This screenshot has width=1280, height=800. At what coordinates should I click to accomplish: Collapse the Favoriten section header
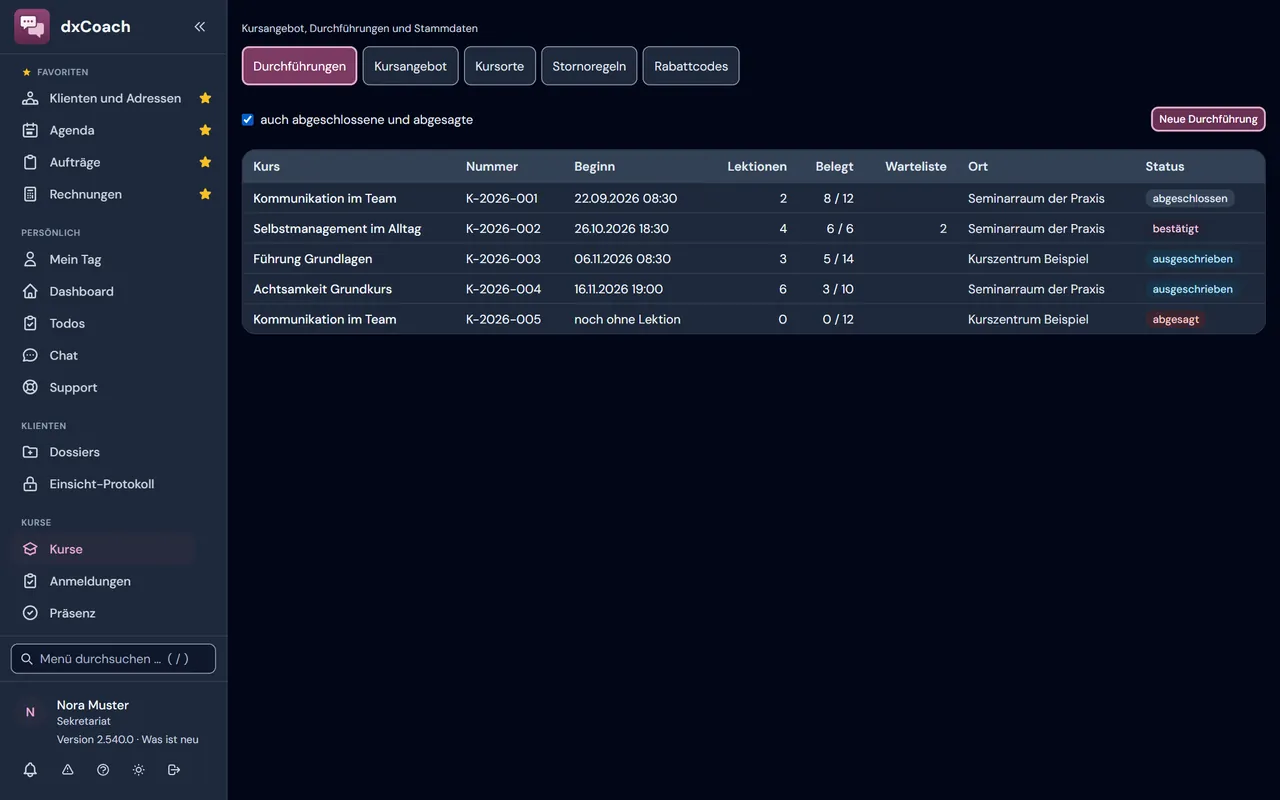[55, 72]
